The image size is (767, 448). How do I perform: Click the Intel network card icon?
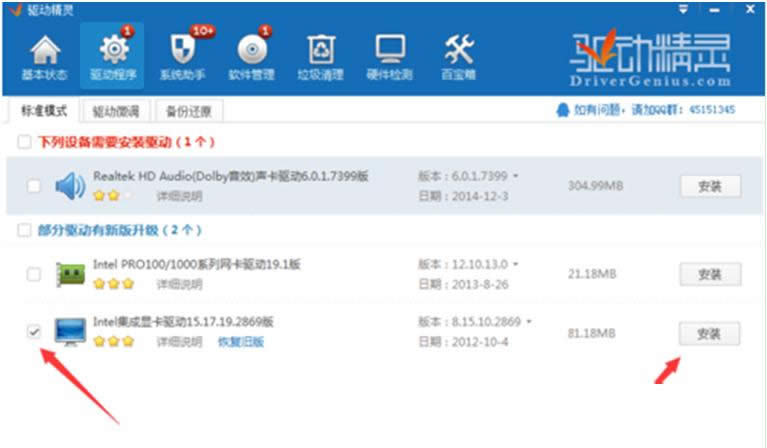(x=70, y=274)
